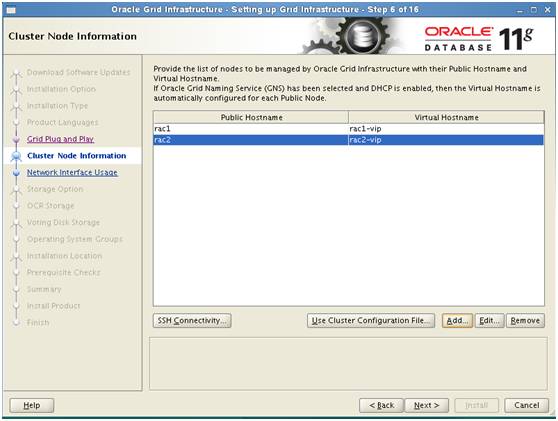Click the Finish step label
This screenshot has width=558, height=421.
coord(38,323)
